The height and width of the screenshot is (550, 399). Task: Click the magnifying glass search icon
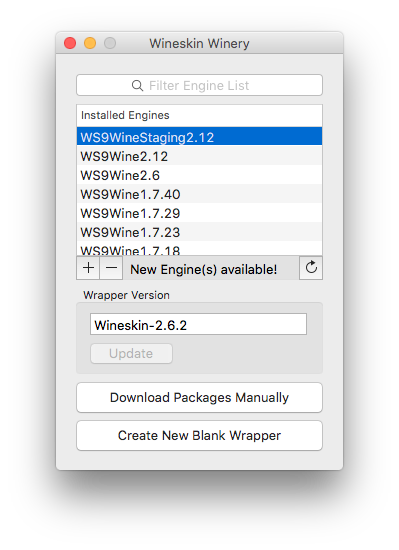[x=137, y=86]
